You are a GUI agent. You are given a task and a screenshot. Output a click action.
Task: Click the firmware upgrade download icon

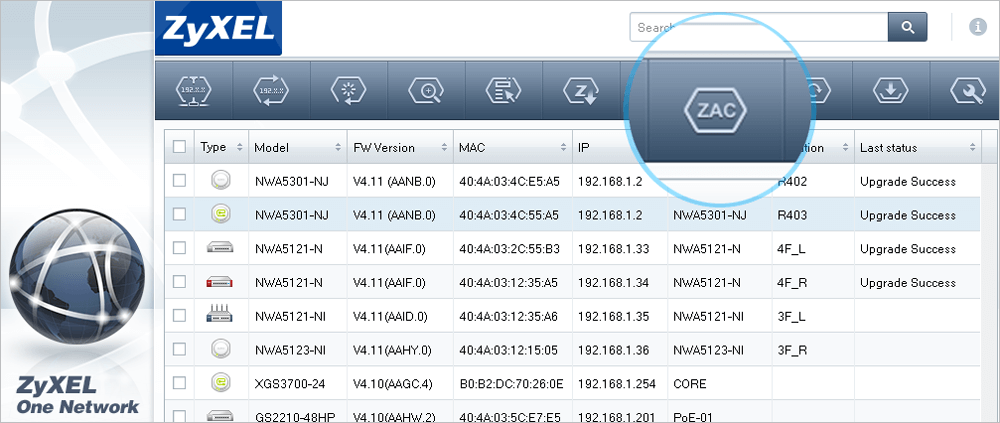click(891, 91)
